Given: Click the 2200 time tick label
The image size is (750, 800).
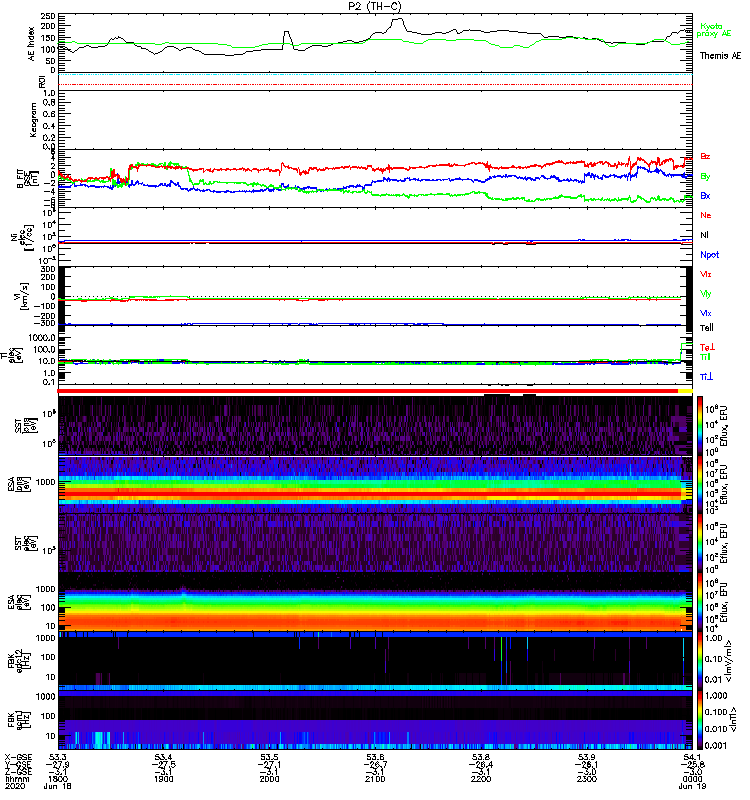Looking at the screenshot, I should coord(481,779).
